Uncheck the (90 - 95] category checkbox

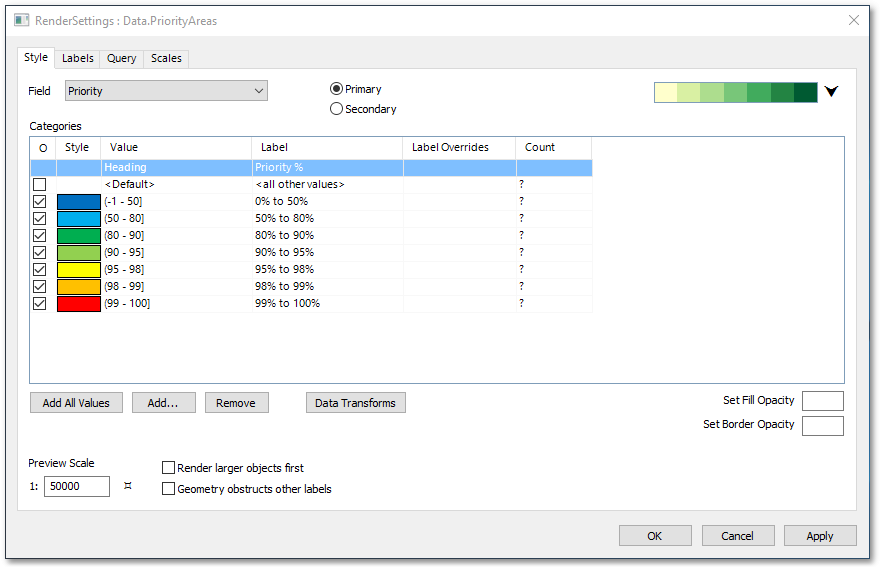click(39, 252)
